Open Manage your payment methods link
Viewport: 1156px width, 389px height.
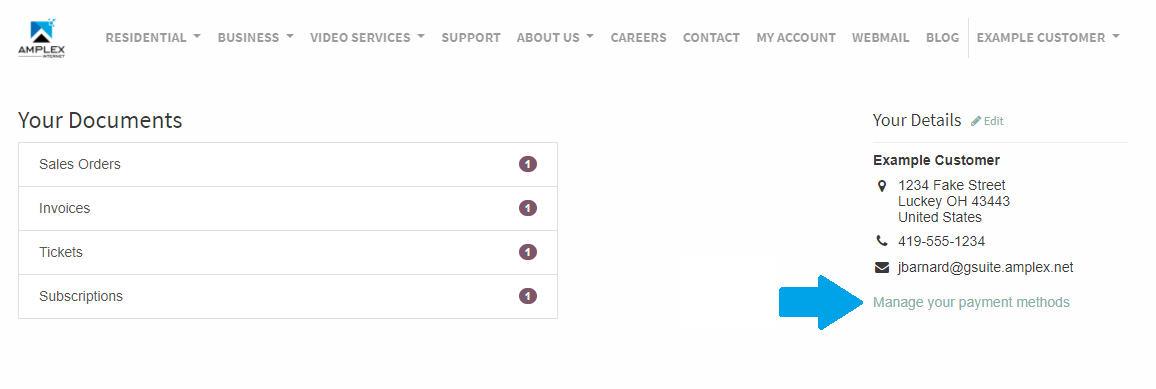(971, 303)
